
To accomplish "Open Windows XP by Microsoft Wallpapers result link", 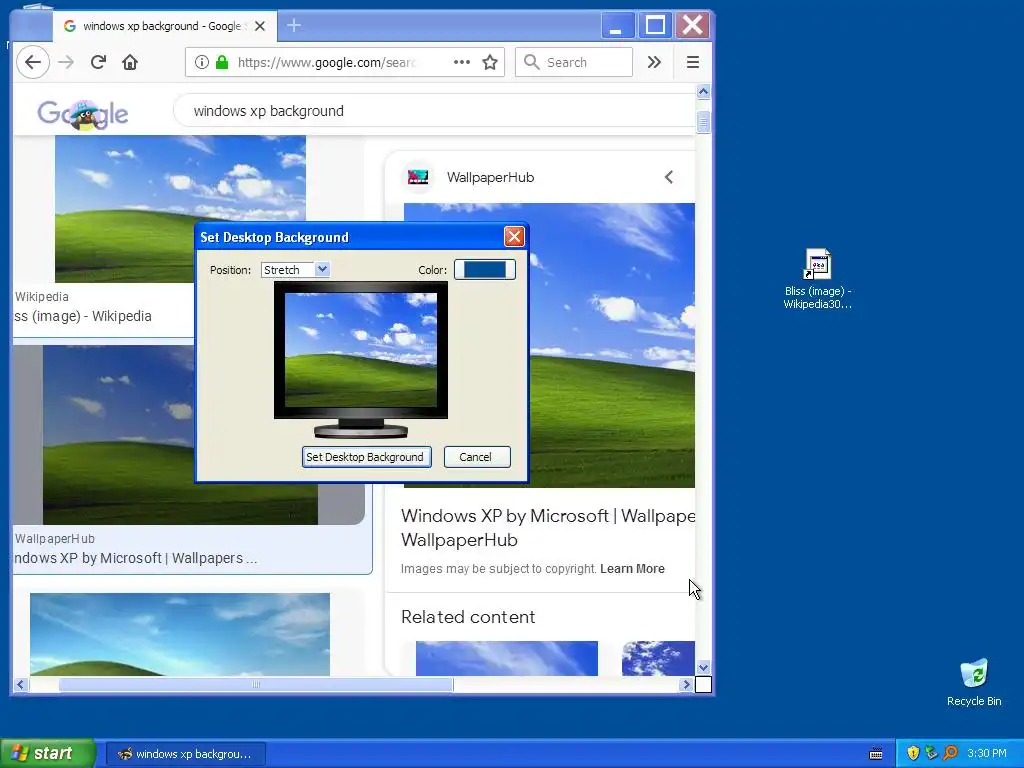I will [135, 558].
